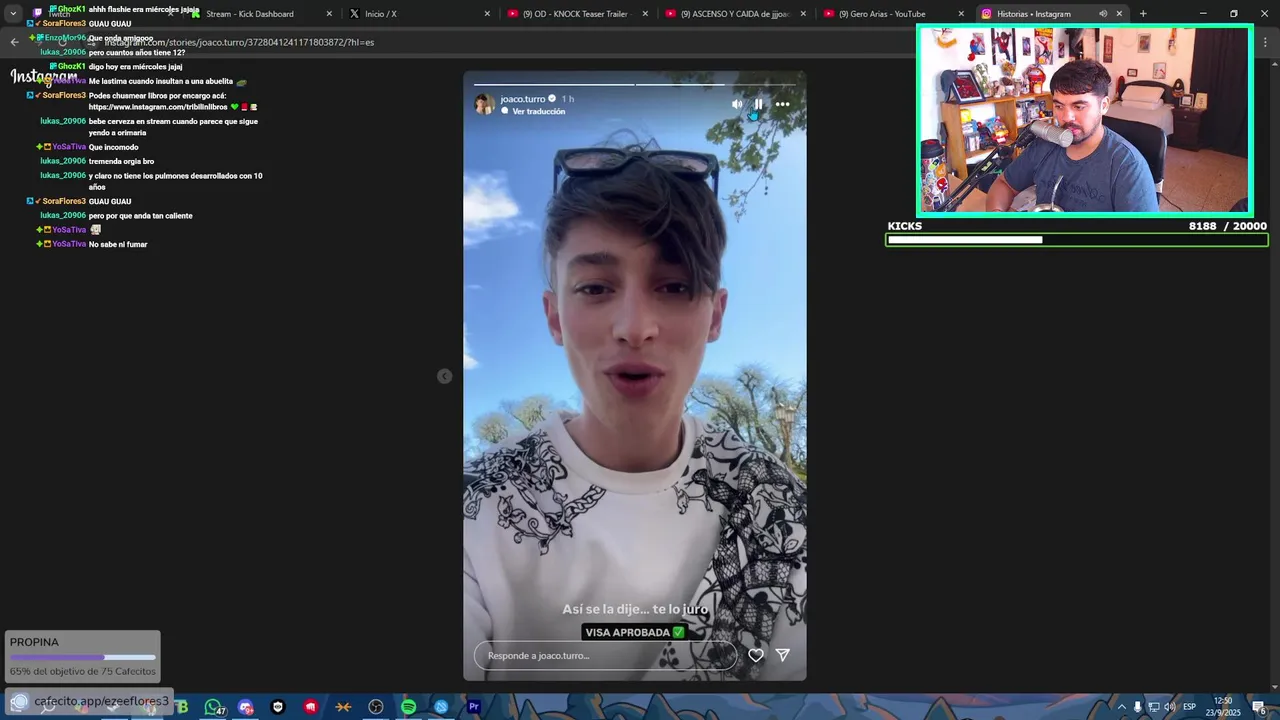Open joaco.turro profile picture
This screenshot has width=1280, height=720.
click(x=485, y=104)
